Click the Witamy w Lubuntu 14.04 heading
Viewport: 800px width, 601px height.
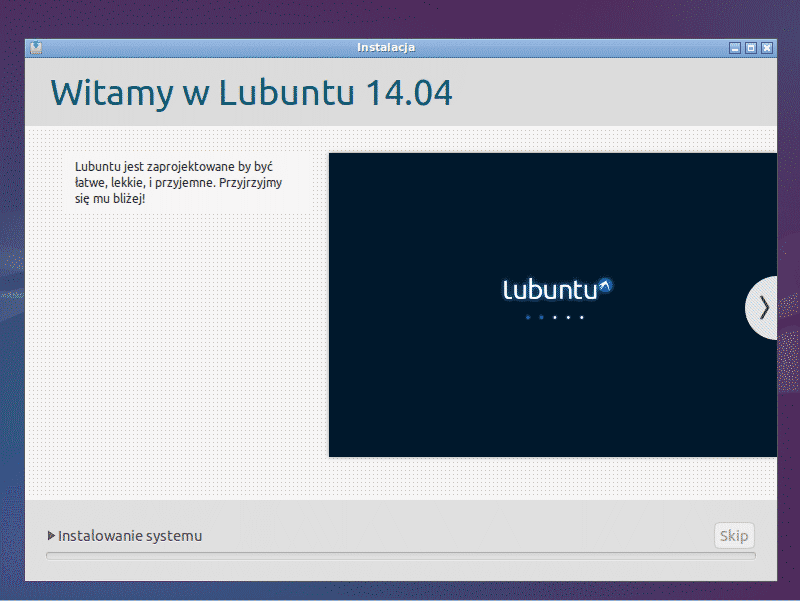(251, 92)
